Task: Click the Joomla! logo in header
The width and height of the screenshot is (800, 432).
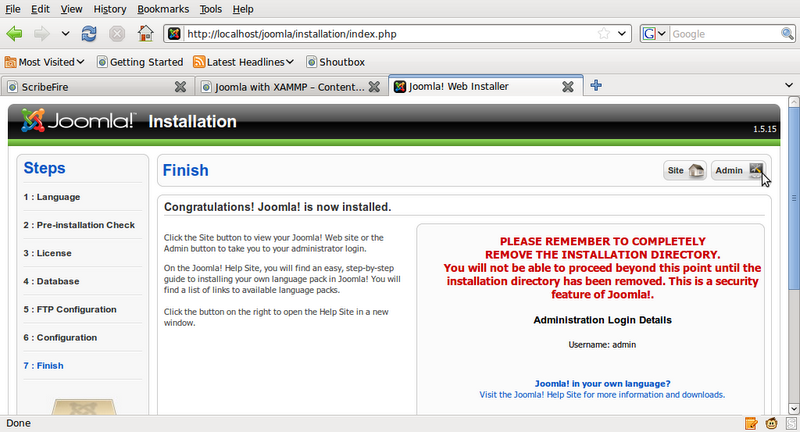Action: [79, 121]
